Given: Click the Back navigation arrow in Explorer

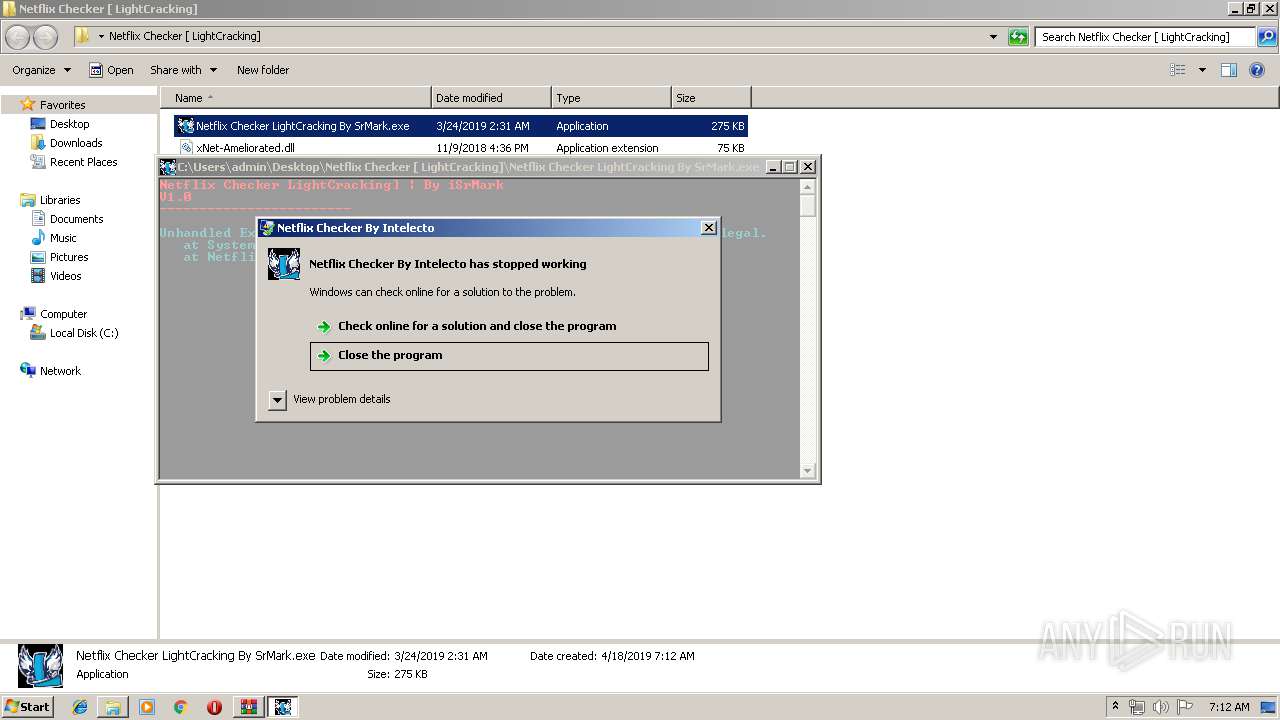Looking at the screenshot, I should point(18,37).
